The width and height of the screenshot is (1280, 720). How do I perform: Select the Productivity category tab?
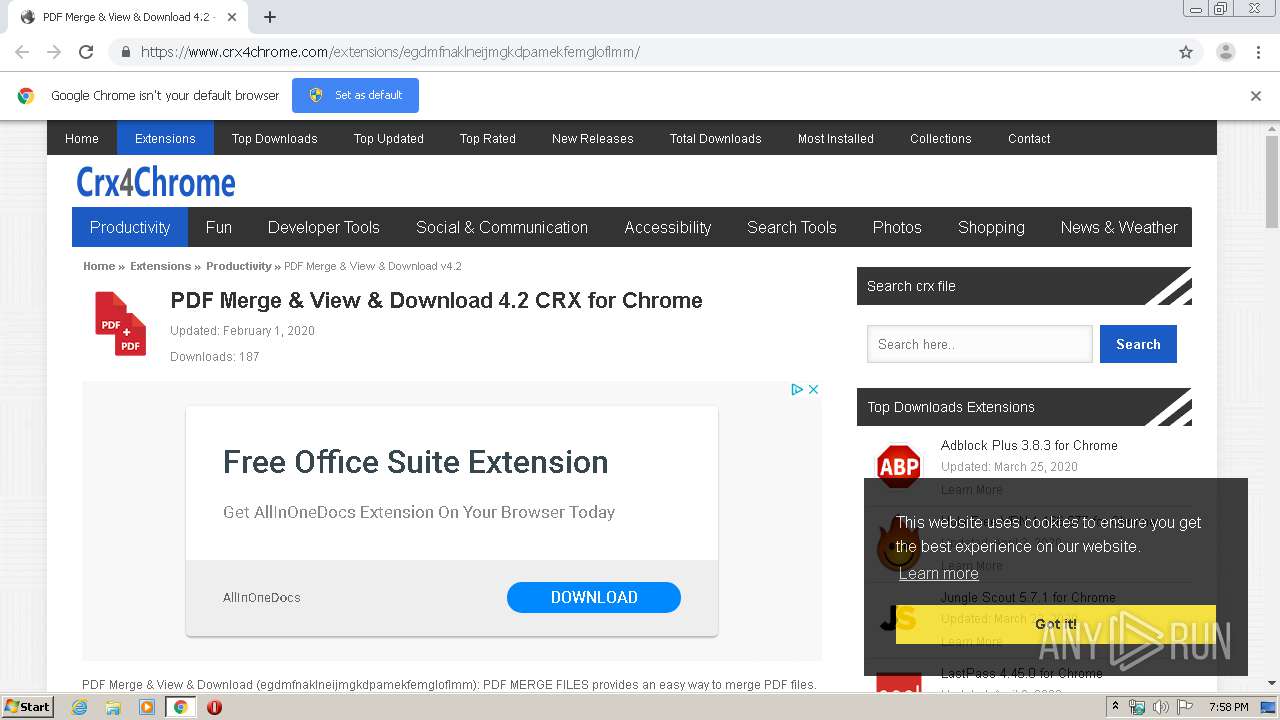[x=130, y=227]
